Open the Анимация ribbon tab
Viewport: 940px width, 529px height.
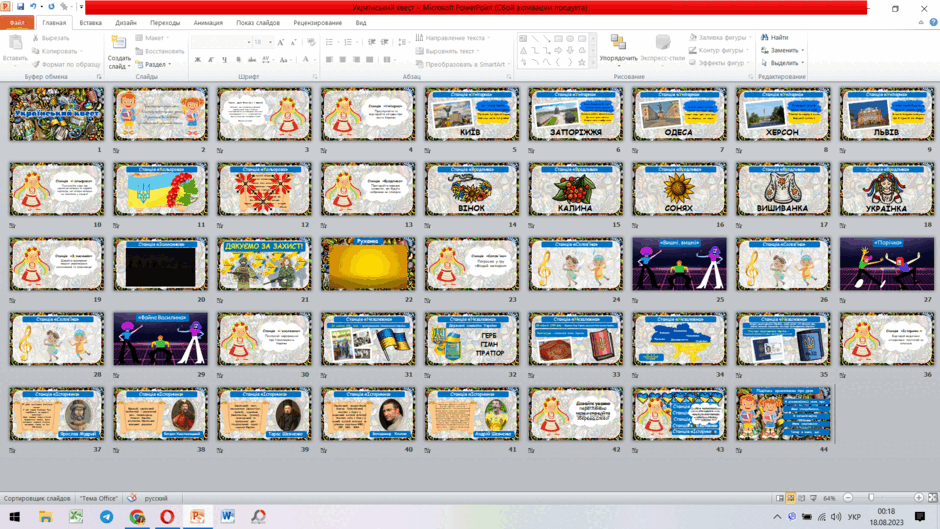208,23
